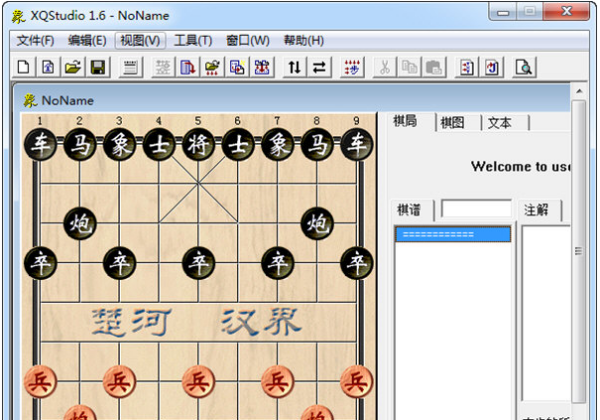Open the 窗口(W) menu
The height and width of the screenshot is (420, 600).
tap(247, 41)
